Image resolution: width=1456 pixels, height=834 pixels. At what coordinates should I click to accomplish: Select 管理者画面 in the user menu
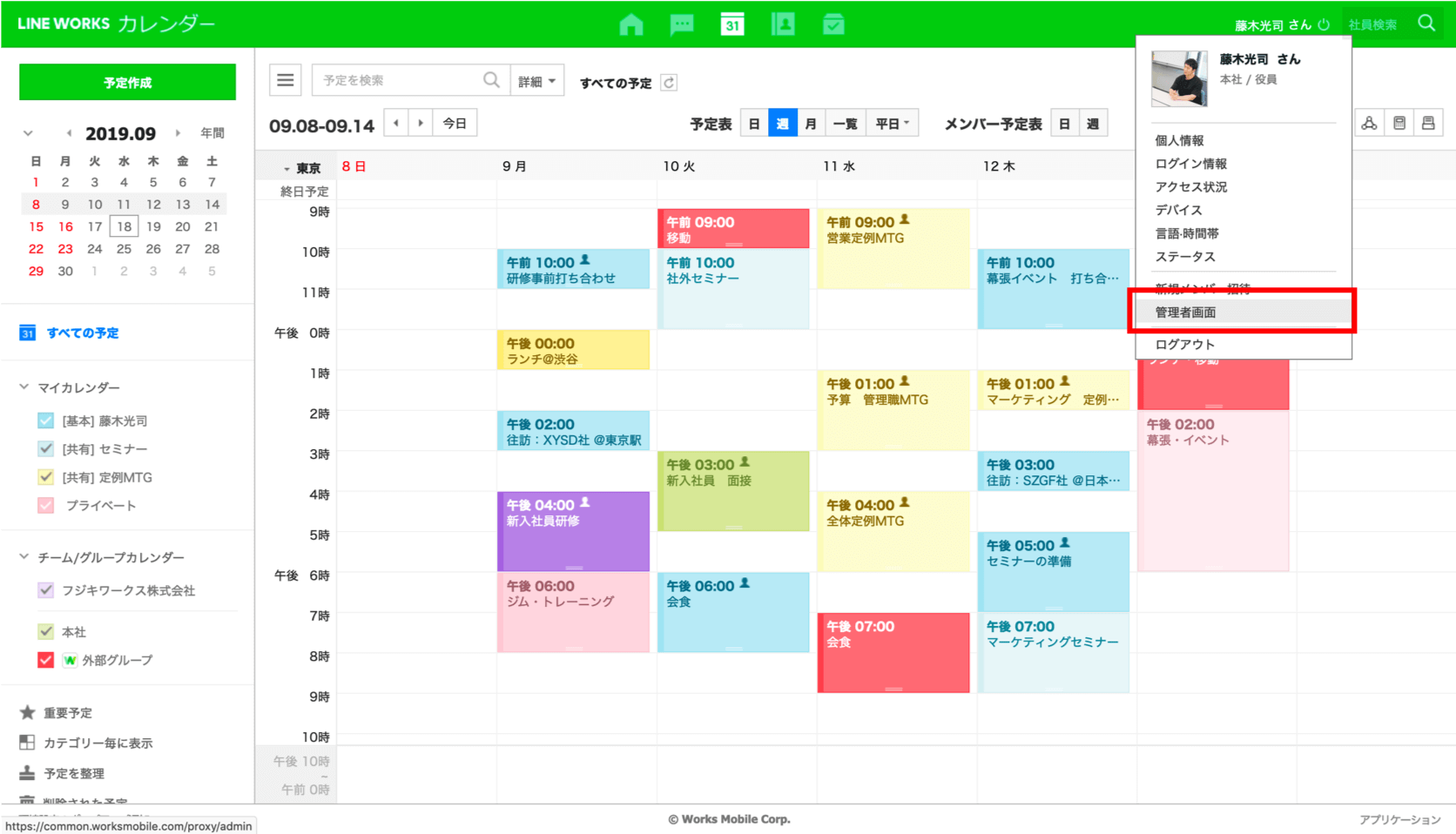(x=1185, y=313)
